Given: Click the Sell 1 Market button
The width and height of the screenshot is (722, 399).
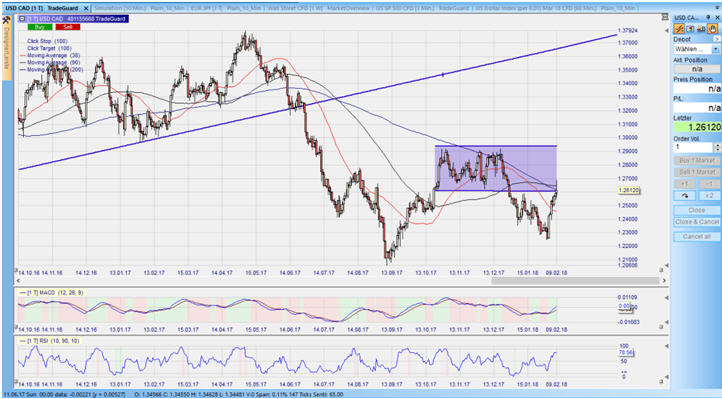Looking at the screenshot, I should [697, 172].
